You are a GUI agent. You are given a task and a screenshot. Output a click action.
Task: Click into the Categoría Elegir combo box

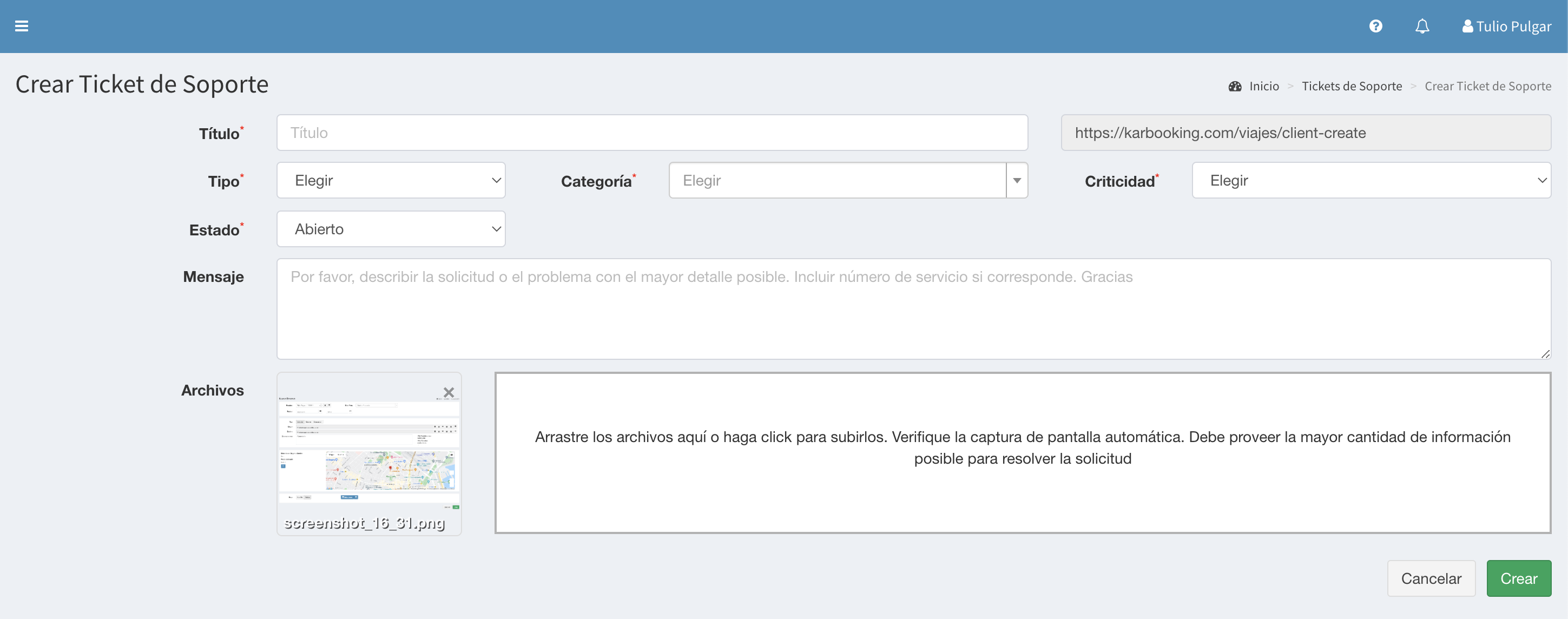point(837,181)
